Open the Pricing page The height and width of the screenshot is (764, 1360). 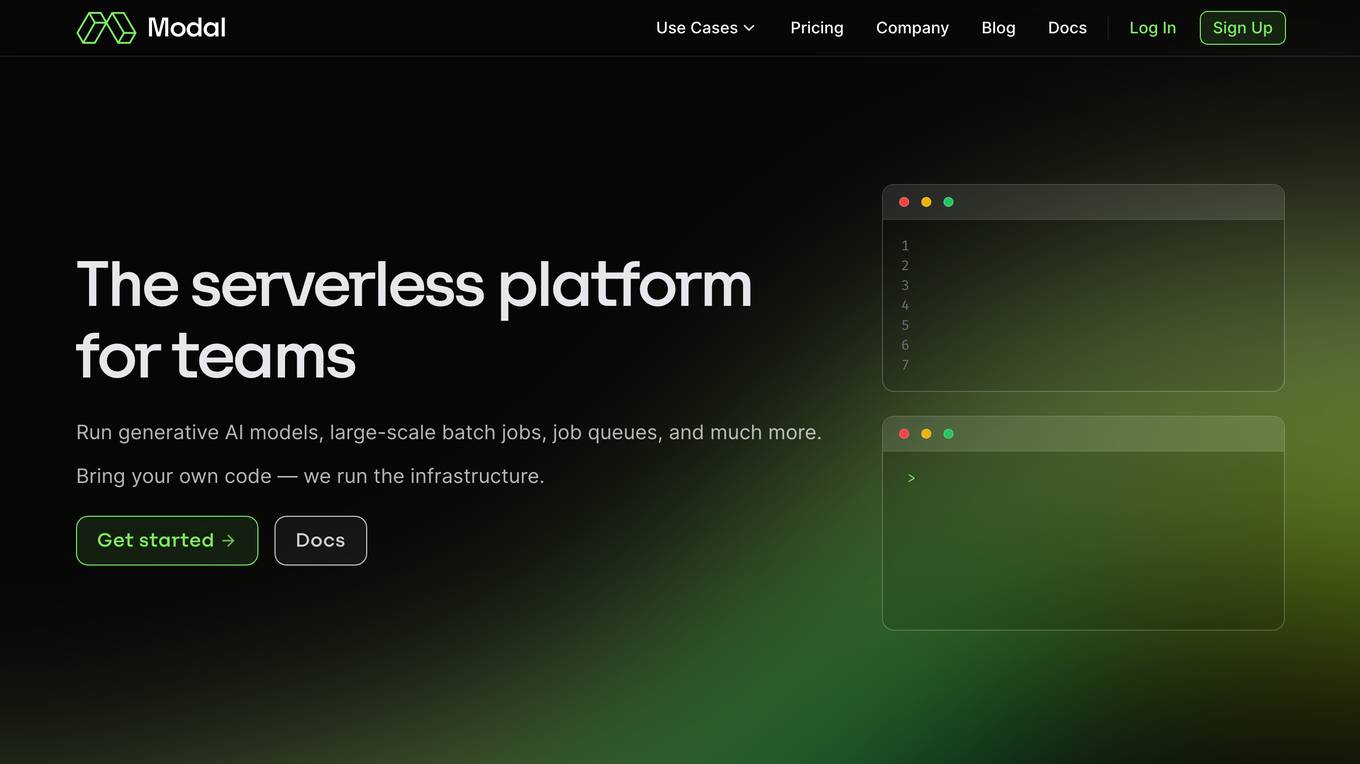click(x=817, y=28)
